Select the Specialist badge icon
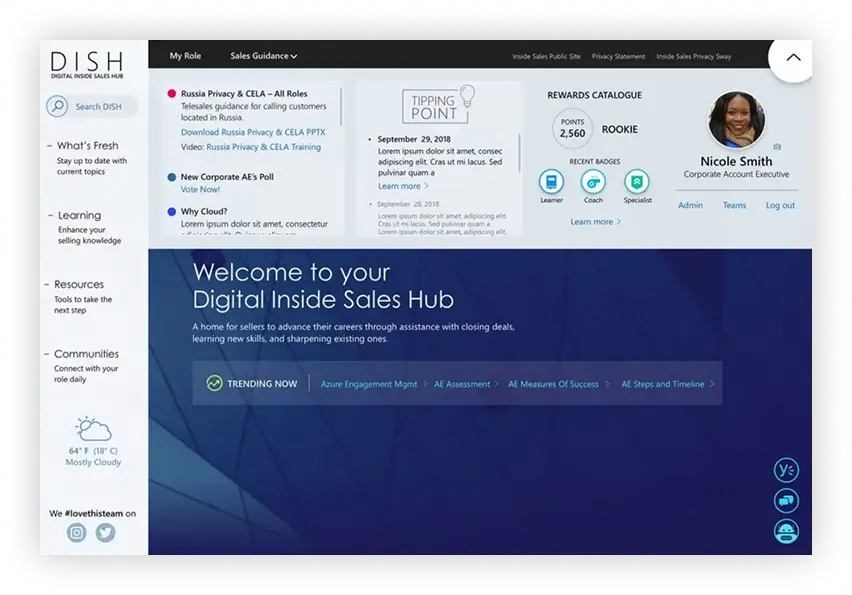 point(637,181)
